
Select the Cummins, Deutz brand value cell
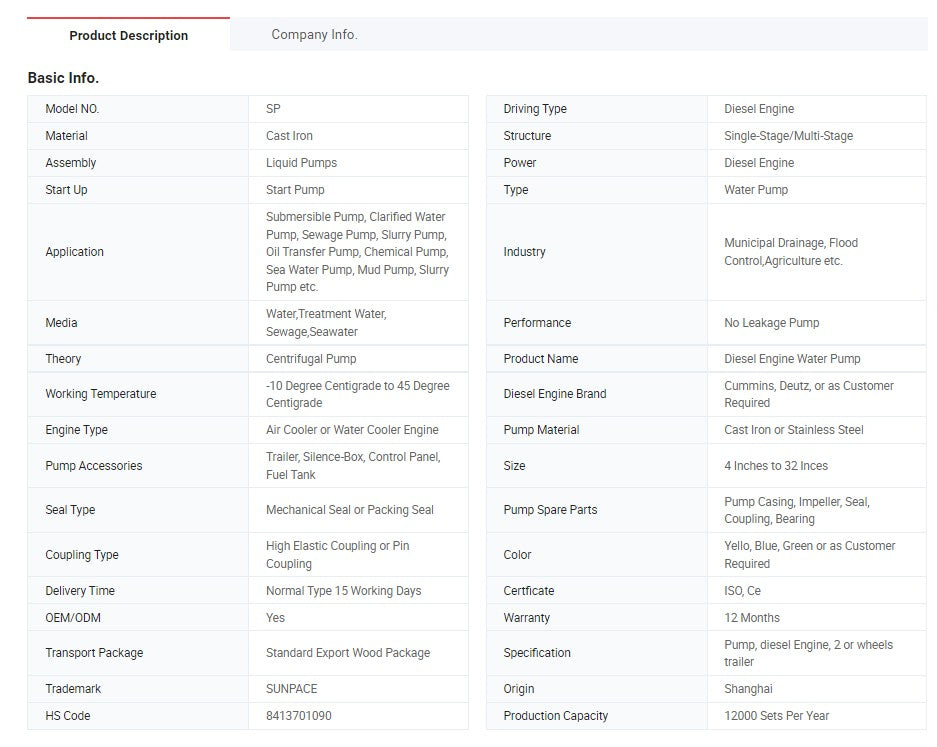point(808,394)
